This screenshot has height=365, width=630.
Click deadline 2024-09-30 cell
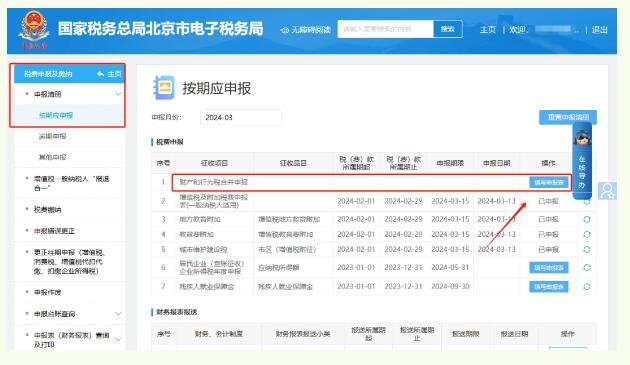450,287
